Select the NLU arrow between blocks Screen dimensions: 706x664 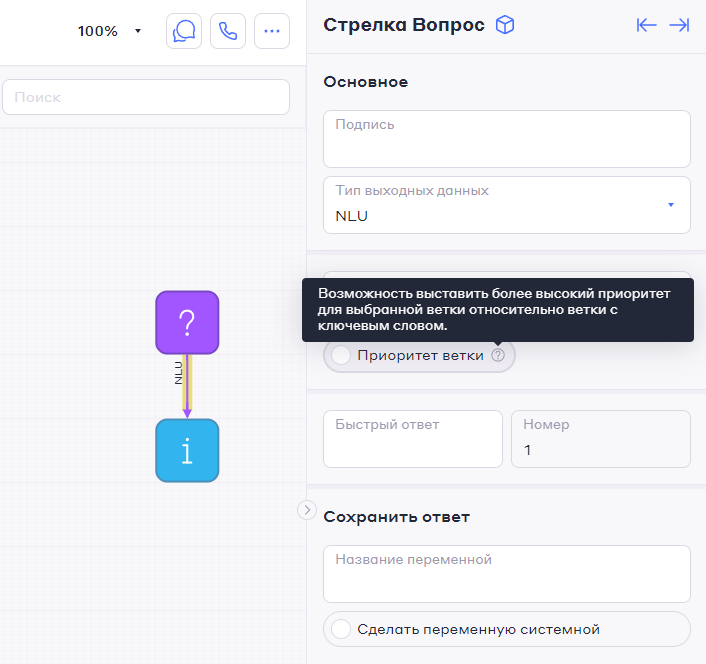coord(187,386)
